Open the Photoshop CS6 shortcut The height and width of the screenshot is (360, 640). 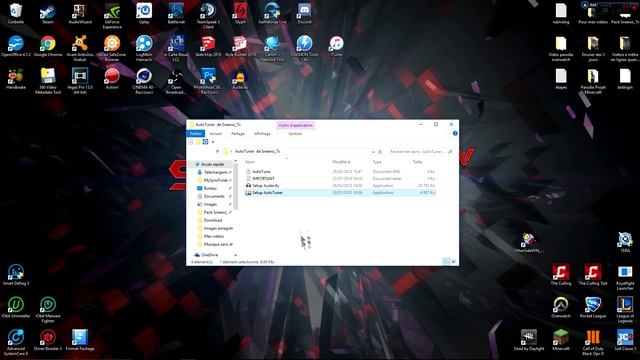coord(208,81)
